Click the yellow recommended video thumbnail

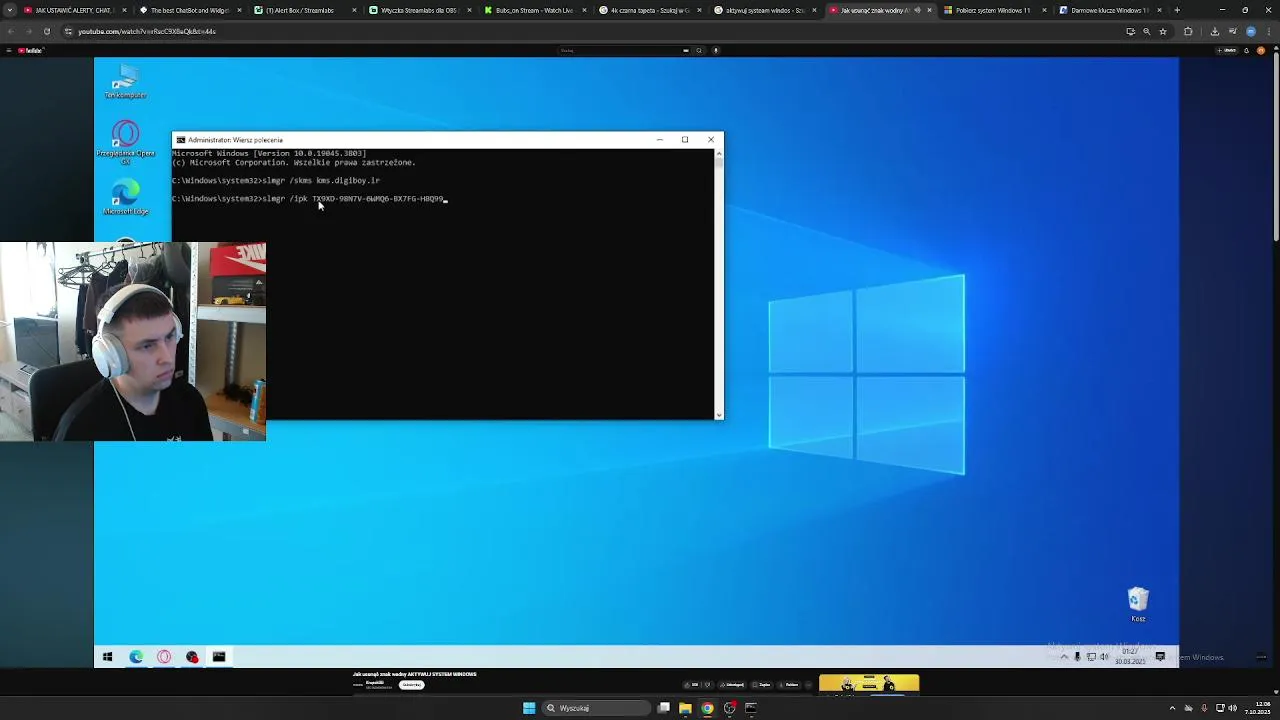point(869,684)
